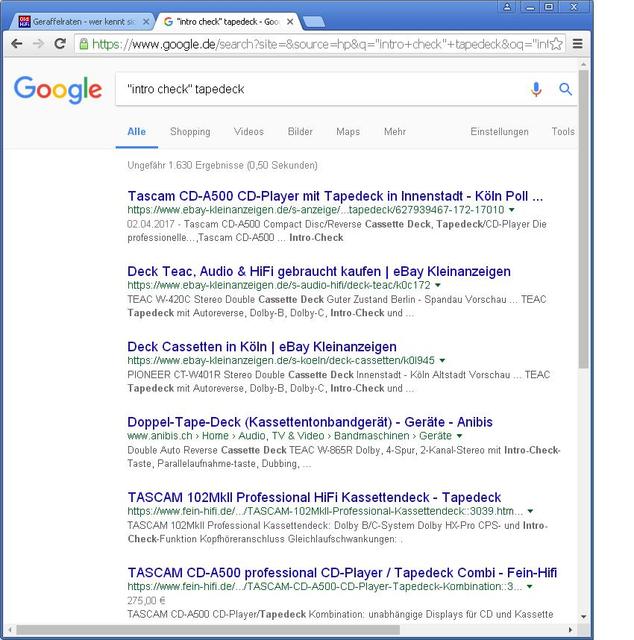Expand dropdown arrow beside deck-cassetten/k0l945 URL

(442, 360)
